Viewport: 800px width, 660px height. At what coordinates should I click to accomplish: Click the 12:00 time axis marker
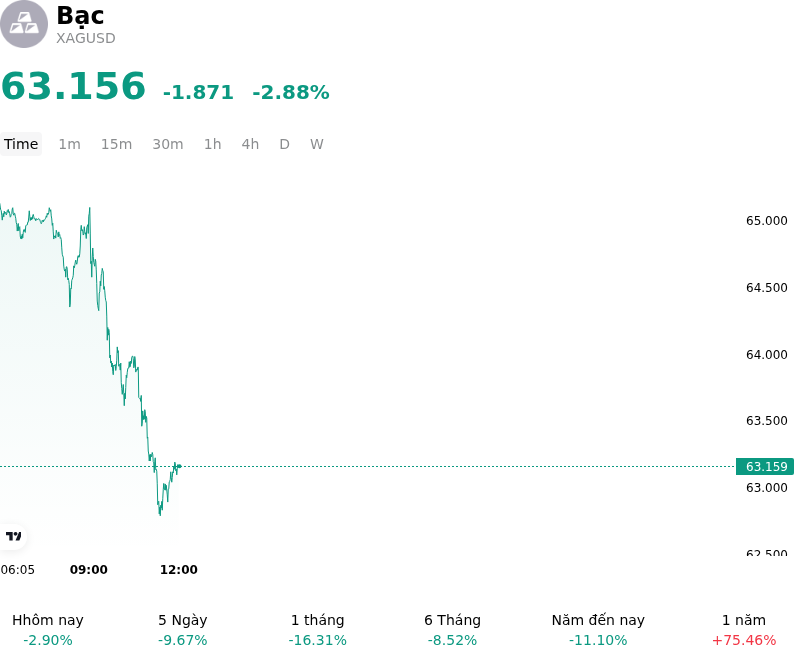(179, 570)
